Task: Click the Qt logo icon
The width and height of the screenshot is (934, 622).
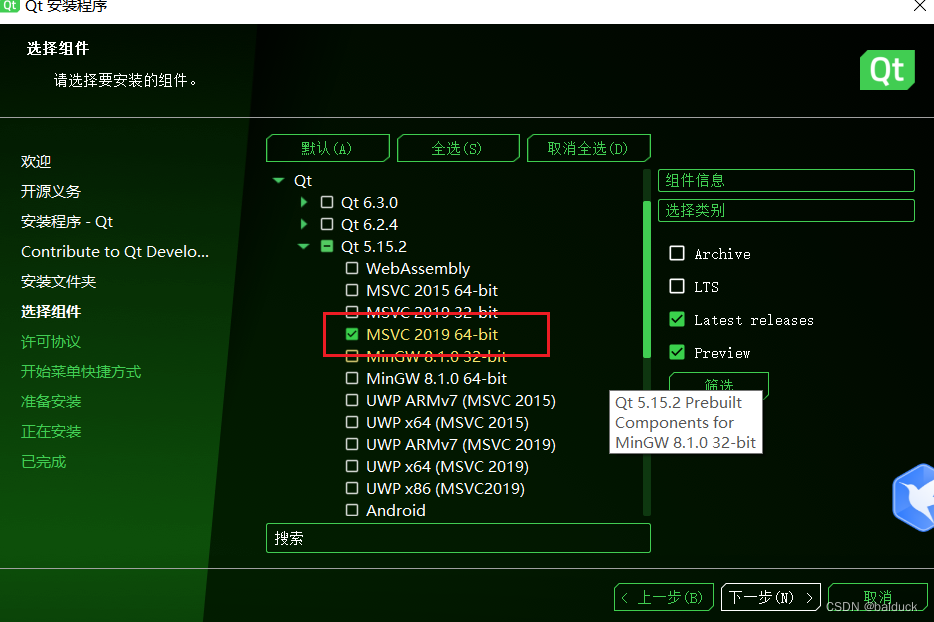Action: click(886, 70)
